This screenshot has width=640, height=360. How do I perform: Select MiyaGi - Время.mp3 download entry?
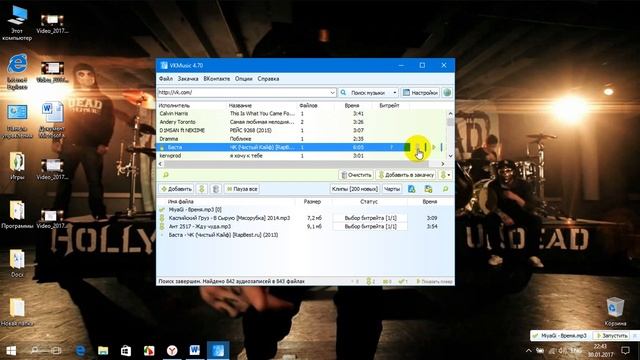pyautogui.click(x=195, y=209)
